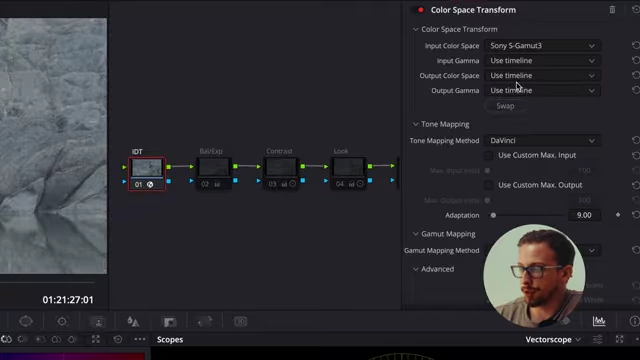
Task: Open the Tone Mapping Method dropdown
Action: point(542,140)
